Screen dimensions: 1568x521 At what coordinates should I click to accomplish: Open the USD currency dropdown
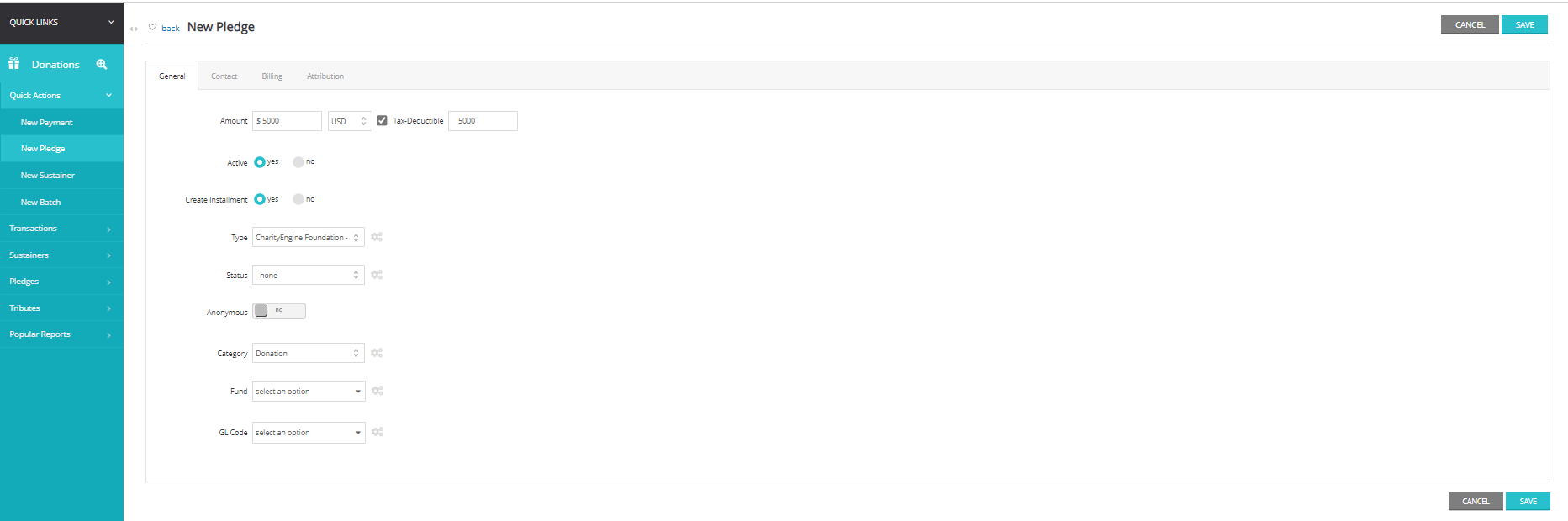(350, 121)
